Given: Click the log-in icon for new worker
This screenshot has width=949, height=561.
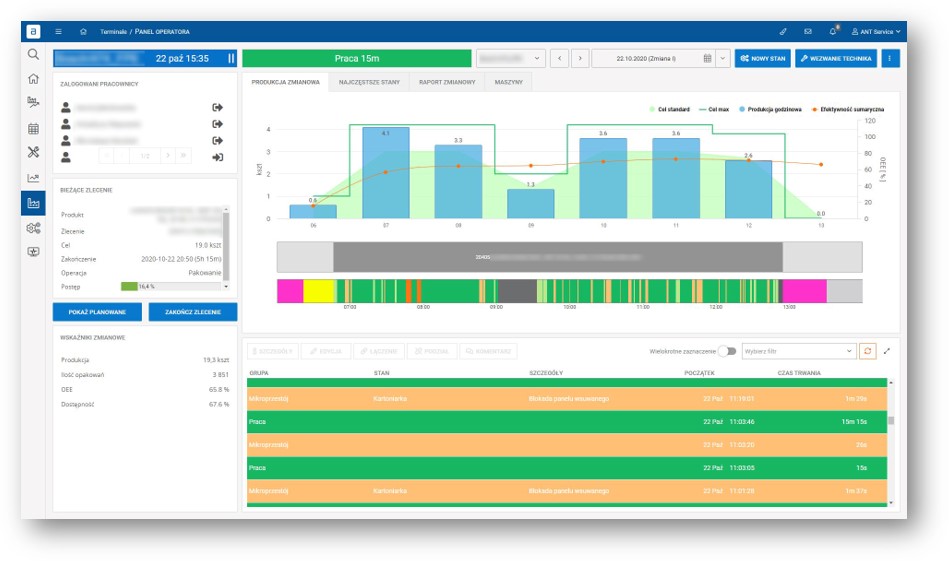Looking at the screenshot, I should (217, 157).
